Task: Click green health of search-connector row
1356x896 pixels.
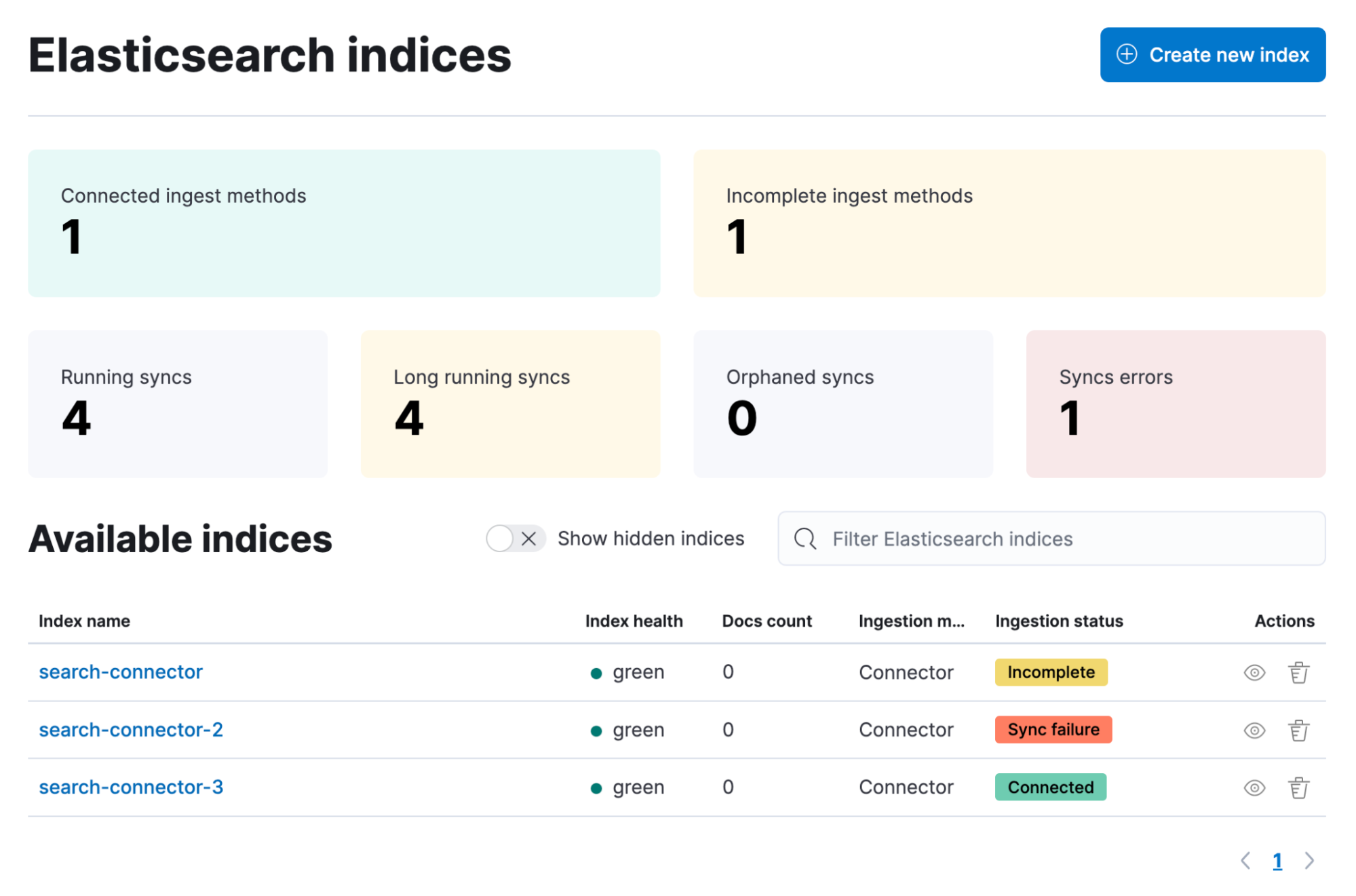Action: pos(627,672)
